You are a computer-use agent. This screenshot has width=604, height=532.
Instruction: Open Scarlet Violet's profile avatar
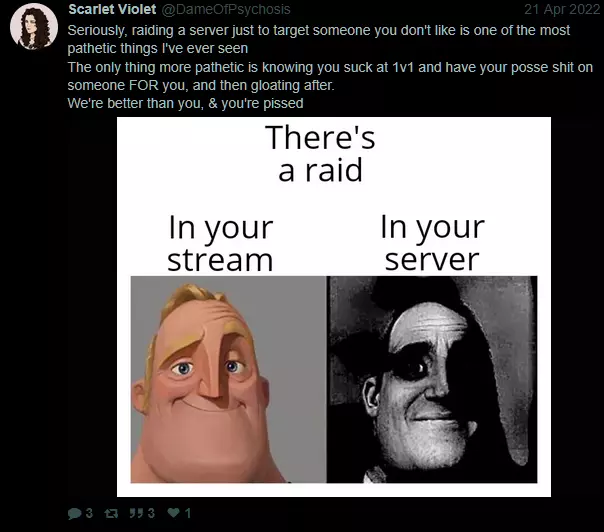[34, 27]
